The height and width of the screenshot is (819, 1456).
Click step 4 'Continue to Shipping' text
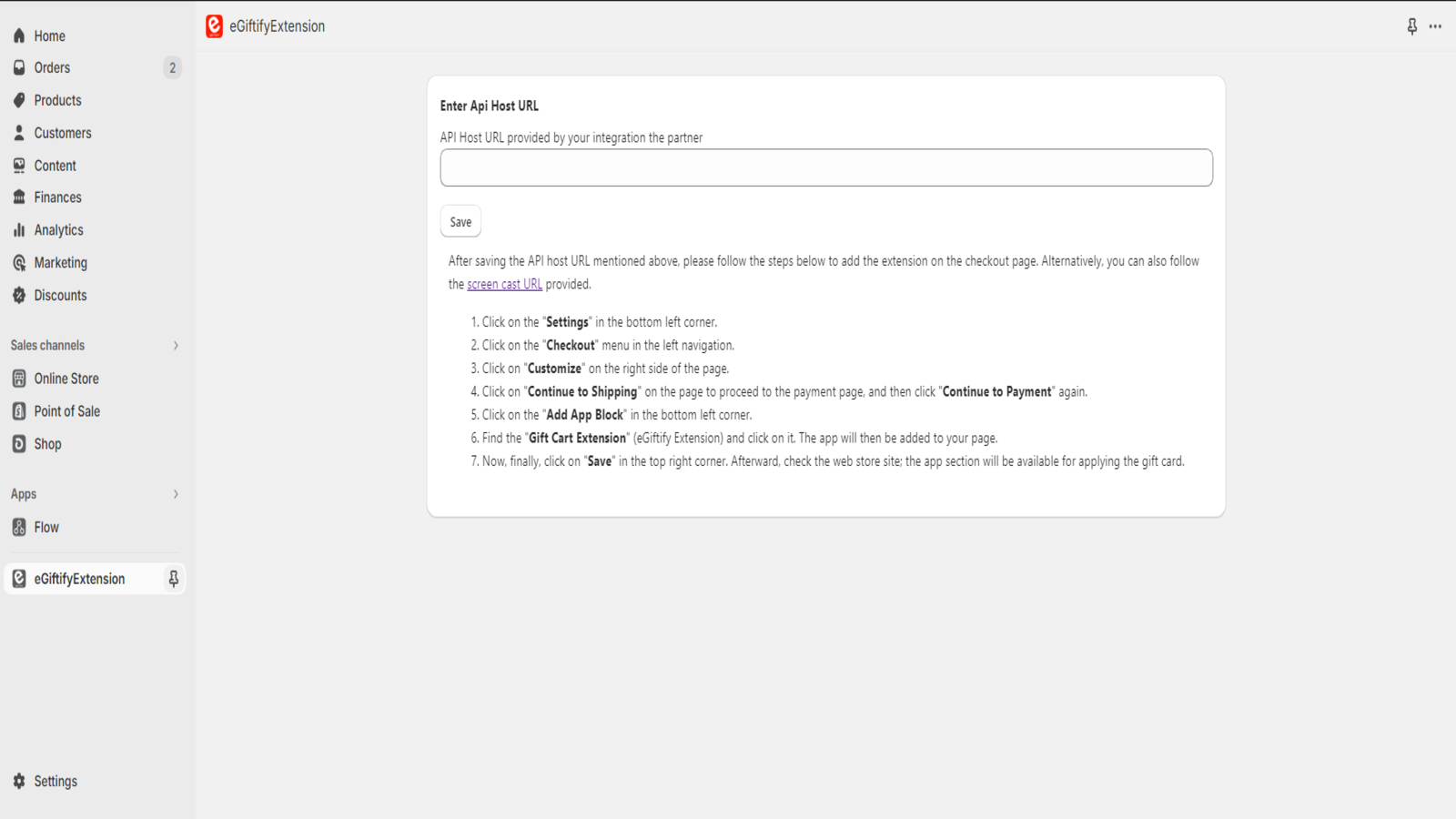(x=582, y=392)
